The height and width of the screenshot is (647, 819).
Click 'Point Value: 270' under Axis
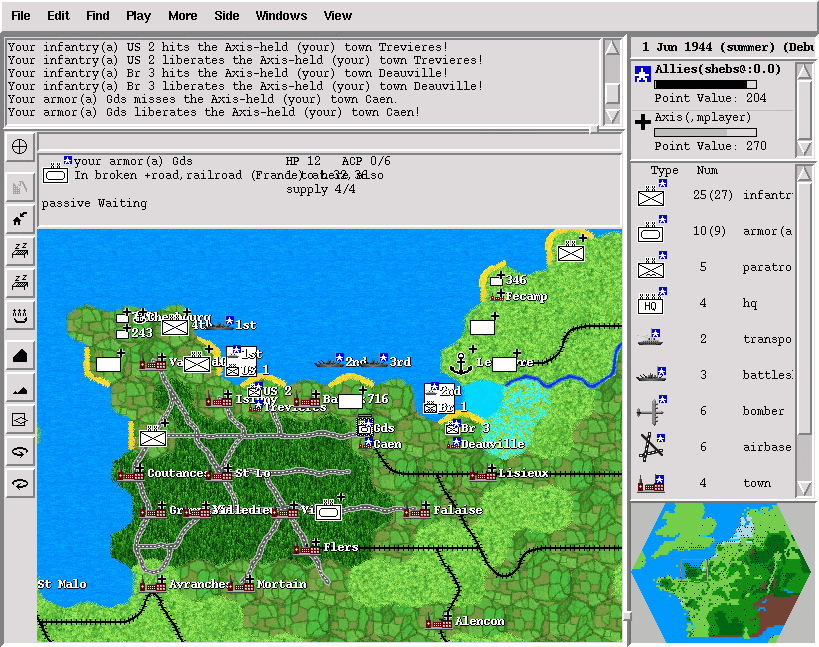click(710, 146)
